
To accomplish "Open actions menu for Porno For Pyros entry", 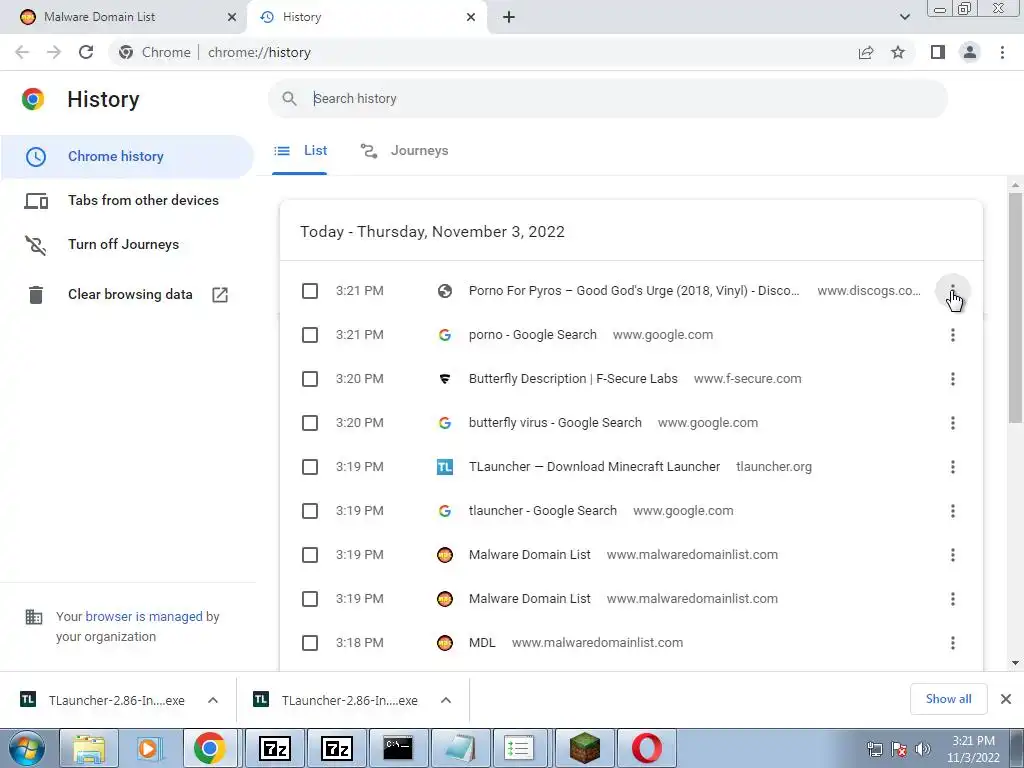I will click(x=953, y=291).
